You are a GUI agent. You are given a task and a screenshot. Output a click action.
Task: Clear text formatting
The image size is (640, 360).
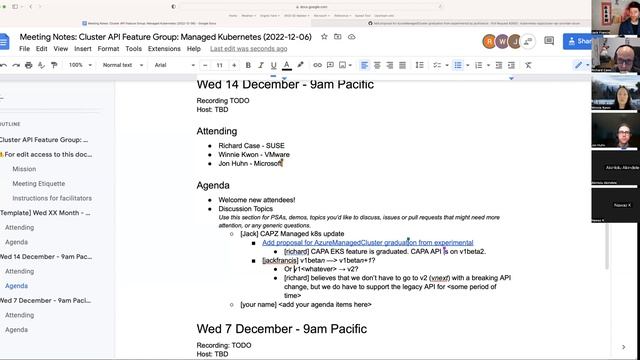tap(528, 65)
